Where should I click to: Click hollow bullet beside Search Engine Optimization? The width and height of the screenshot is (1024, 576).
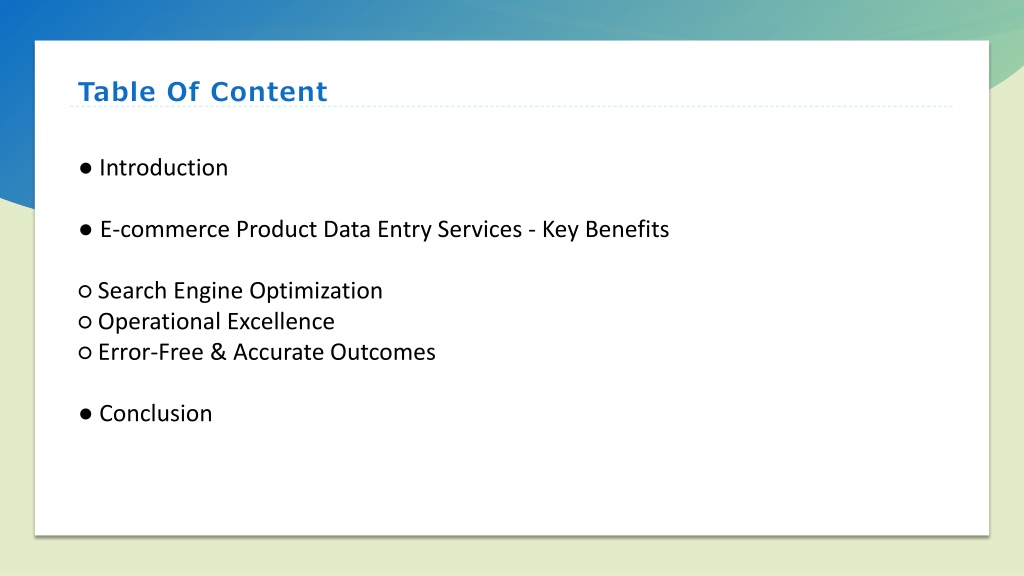85,291
